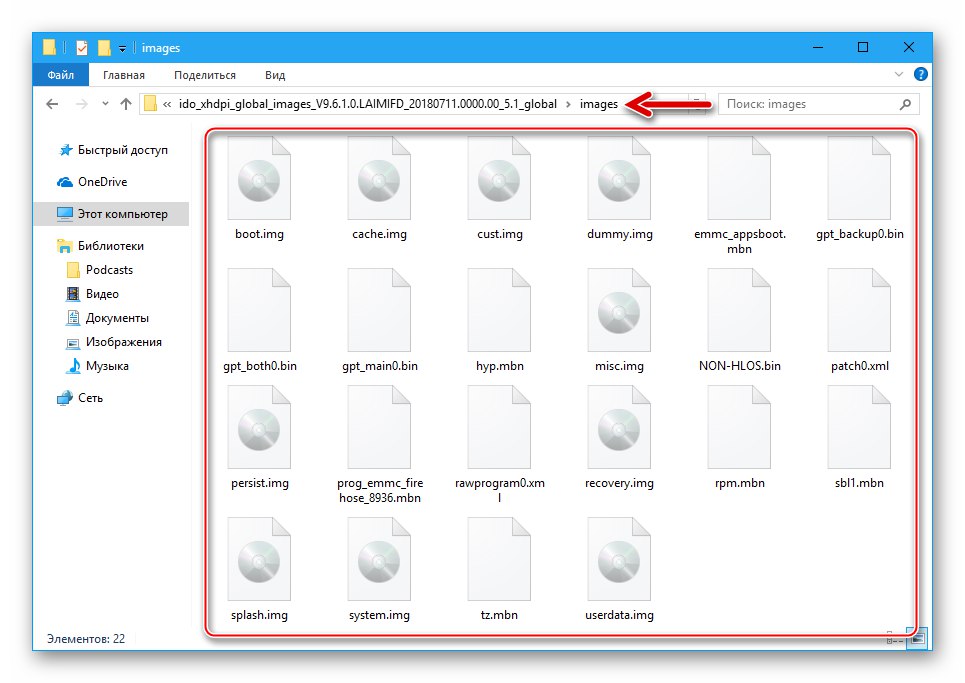Screen dimensions: 965x683
Task: Click the Properties quick access toolbar icon
Action: [81, 47]
